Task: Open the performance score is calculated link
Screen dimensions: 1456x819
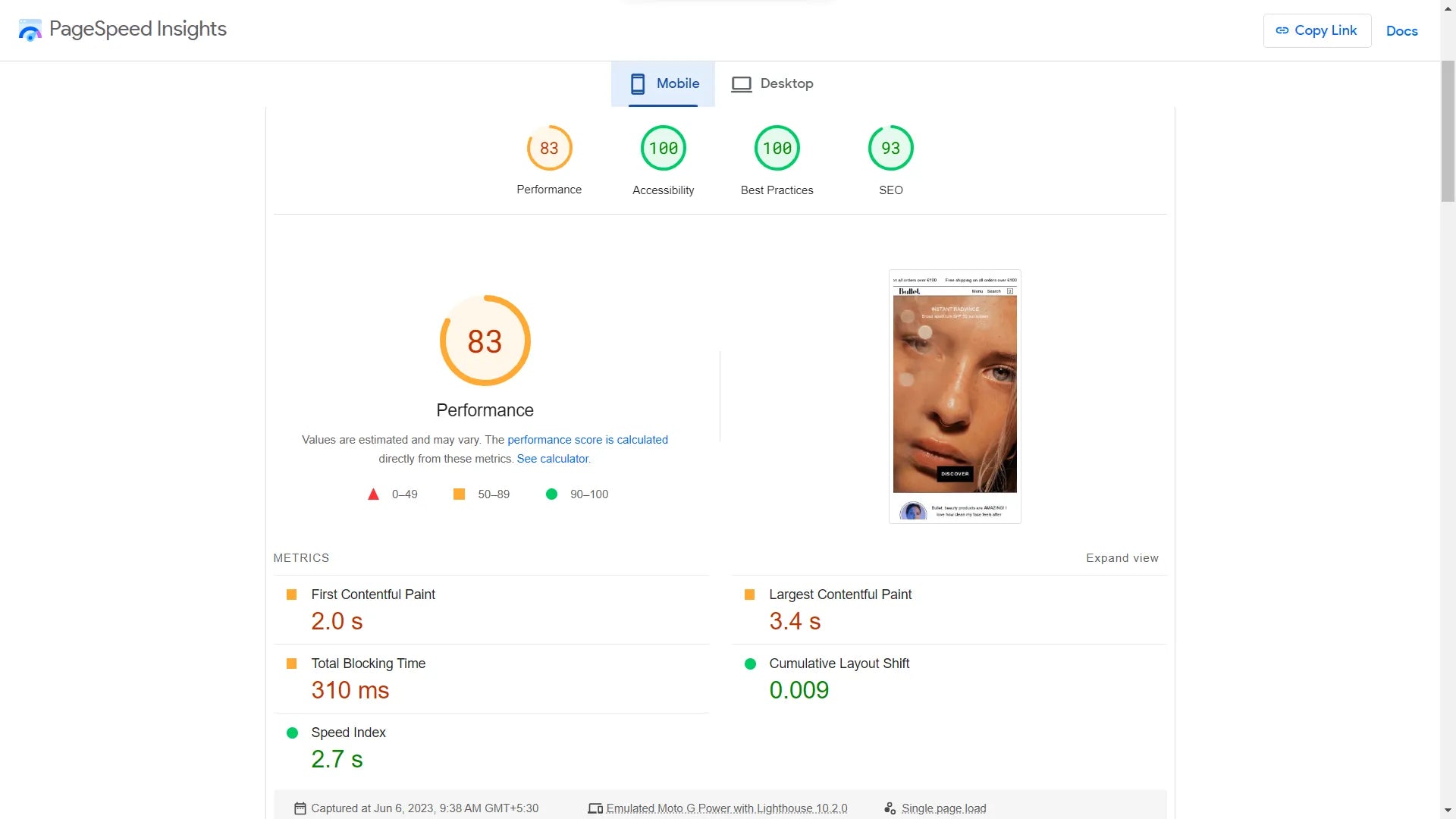Action: 587,440
